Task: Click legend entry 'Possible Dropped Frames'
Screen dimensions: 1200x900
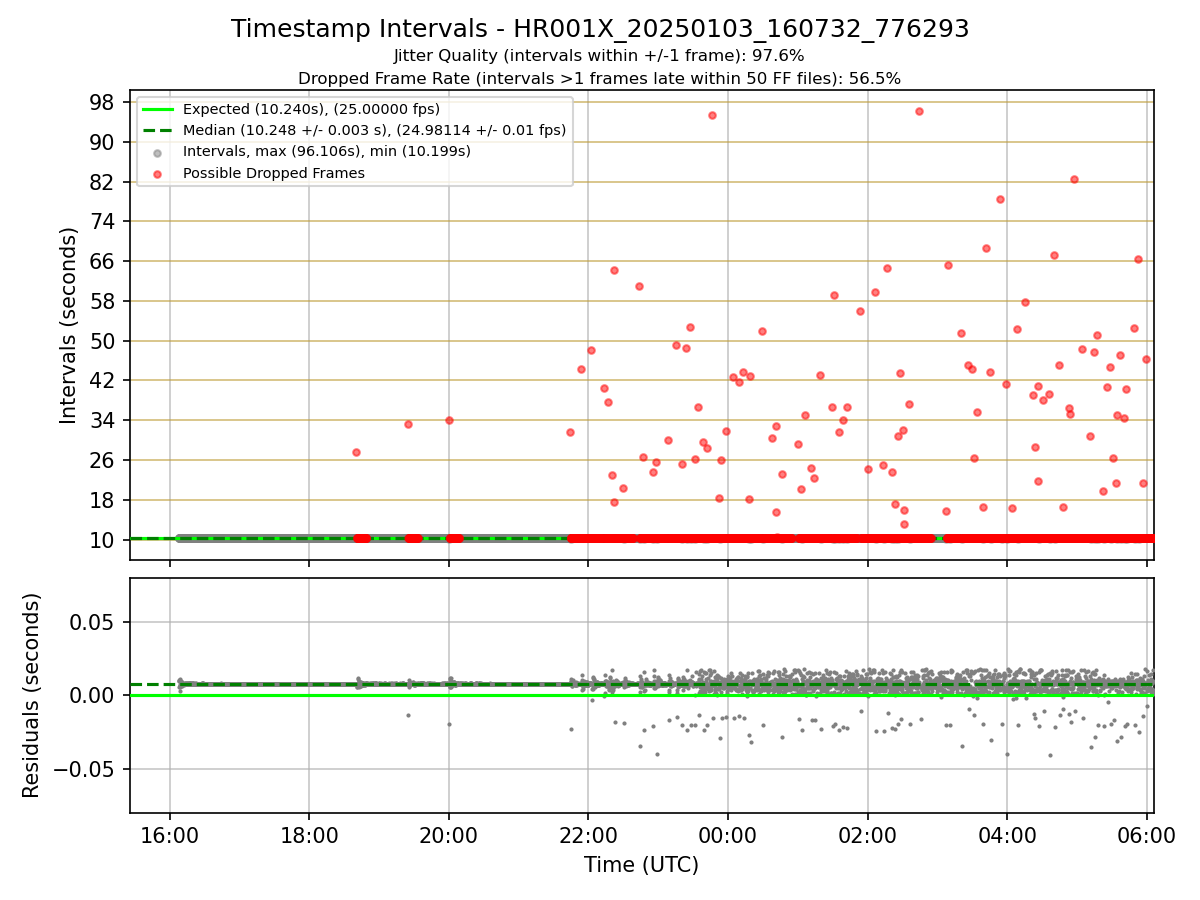Action: click(x=274, y=173)
